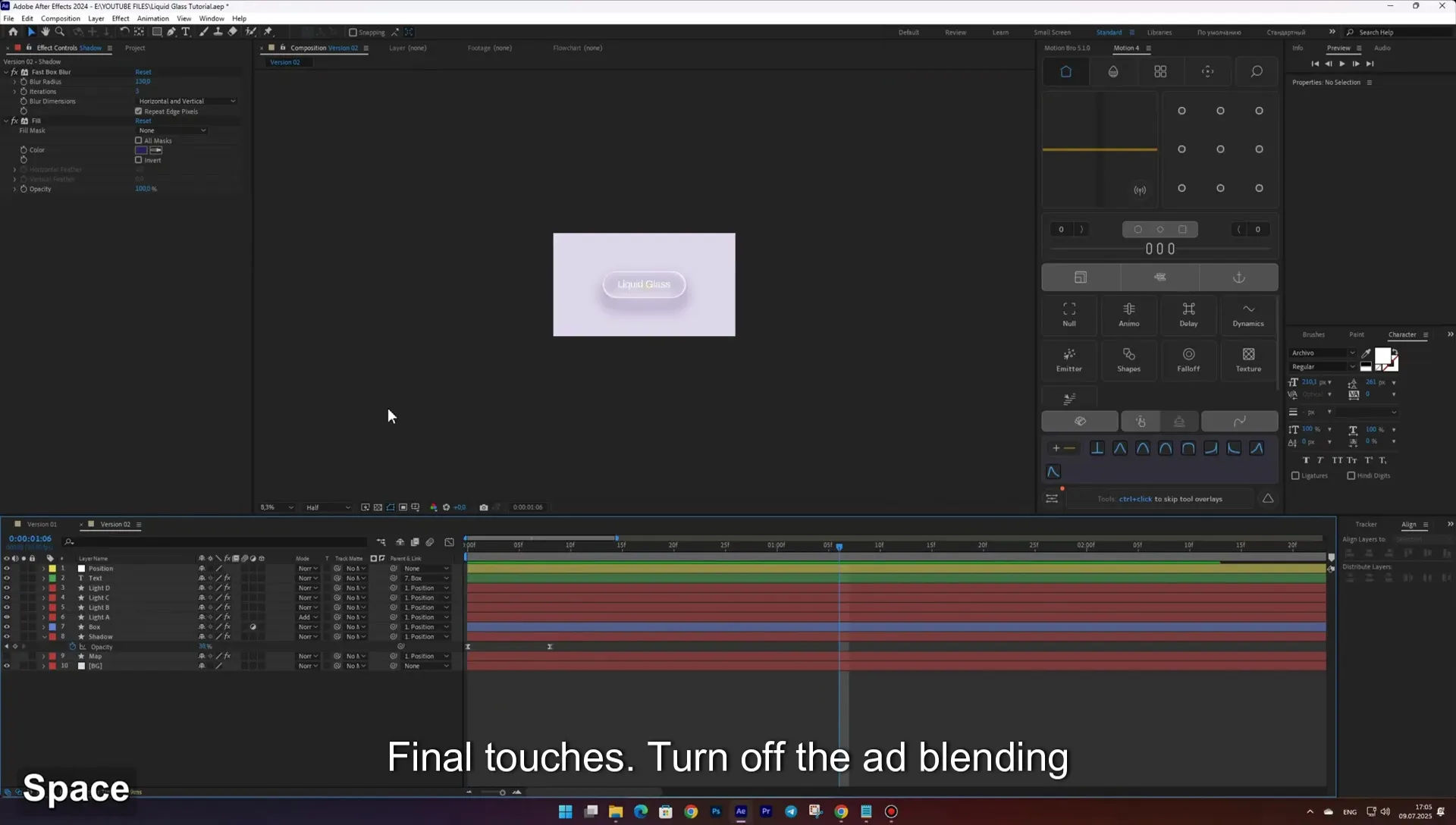Screen dimensions: 1456x825
Task: Take a snapshot with the camera icon
Action: point(484,507)
